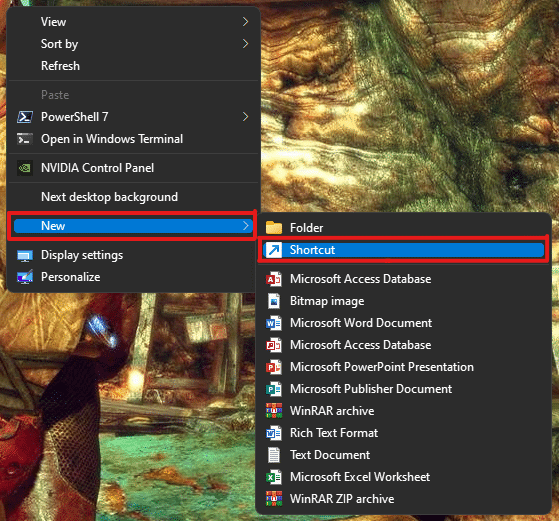Screen dimensions: 559x521
Task: Expand the View submenu arrow
Action: [245, 22]
